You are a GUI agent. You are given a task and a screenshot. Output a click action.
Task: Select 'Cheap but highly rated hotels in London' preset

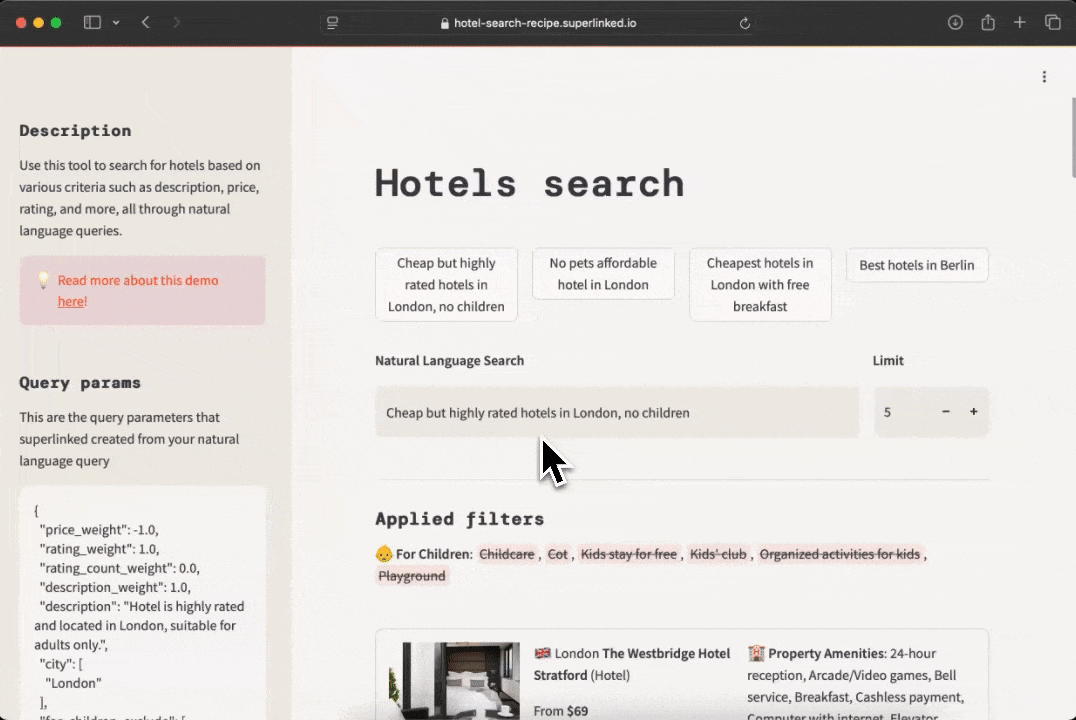click(x=446, y=284)
